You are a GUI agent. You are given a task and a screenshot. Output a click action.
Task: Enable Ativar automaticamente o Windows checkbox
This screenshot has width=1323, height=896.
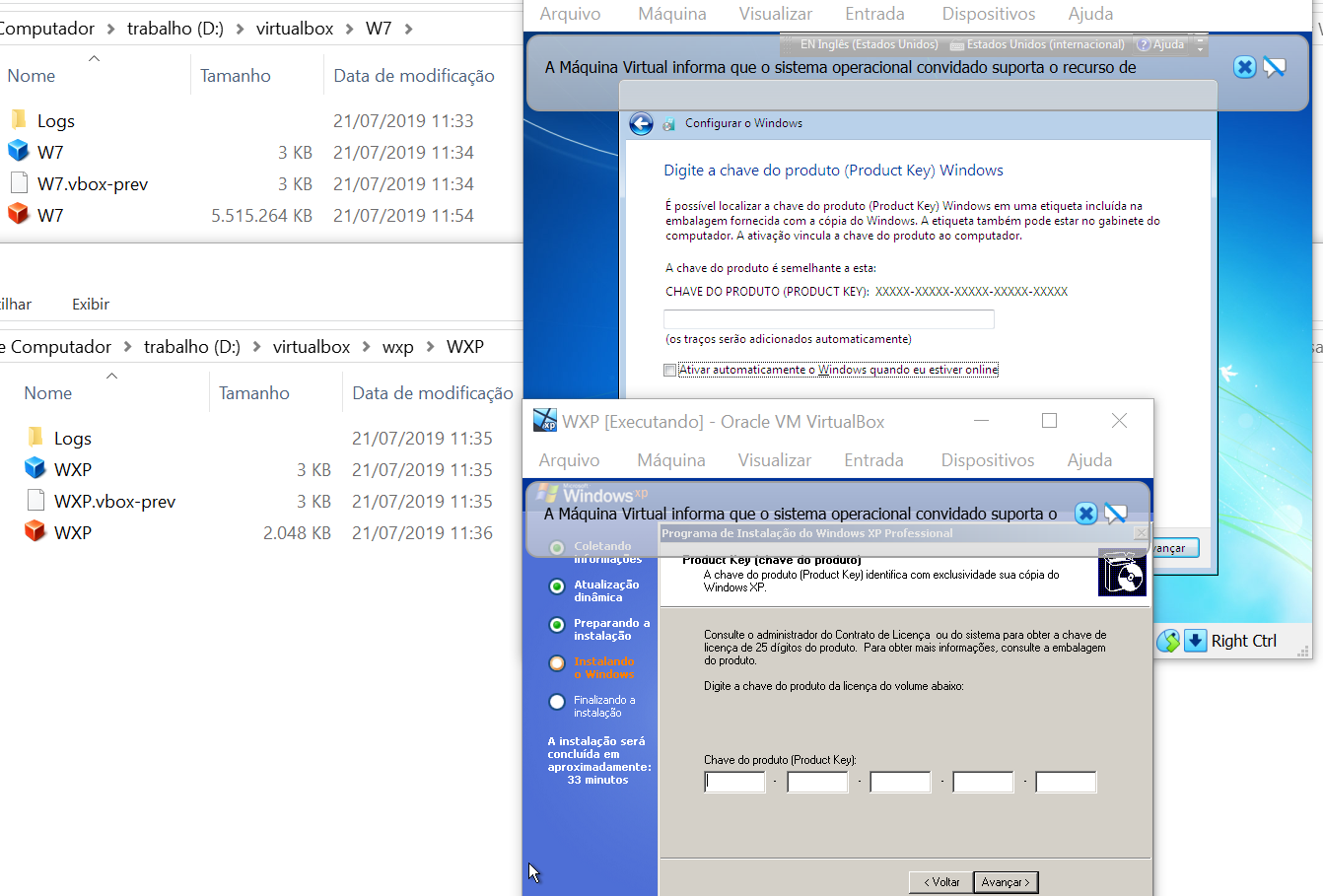(670, 371)
